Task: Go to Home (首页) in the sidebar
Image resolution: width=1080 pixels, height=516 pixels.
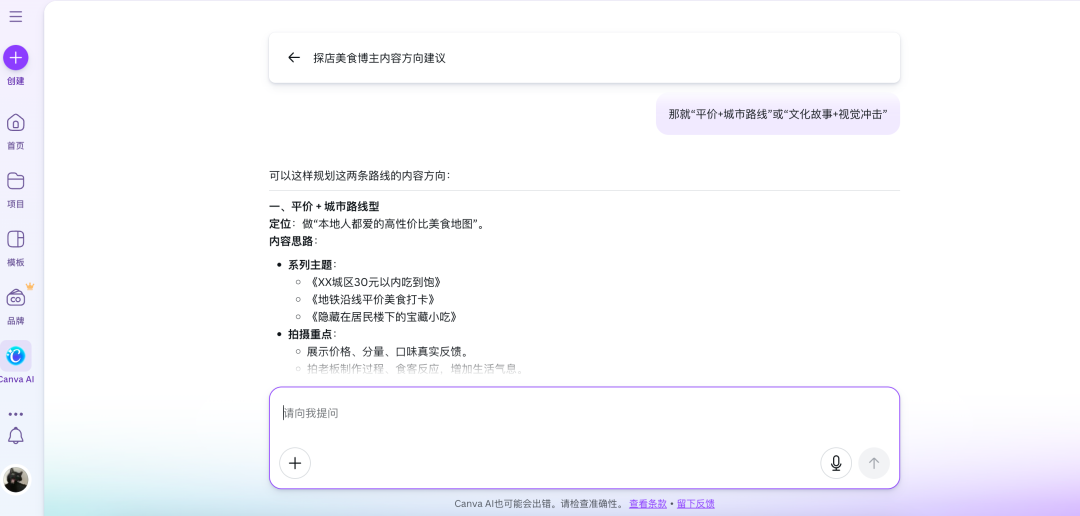Action: 16,123
